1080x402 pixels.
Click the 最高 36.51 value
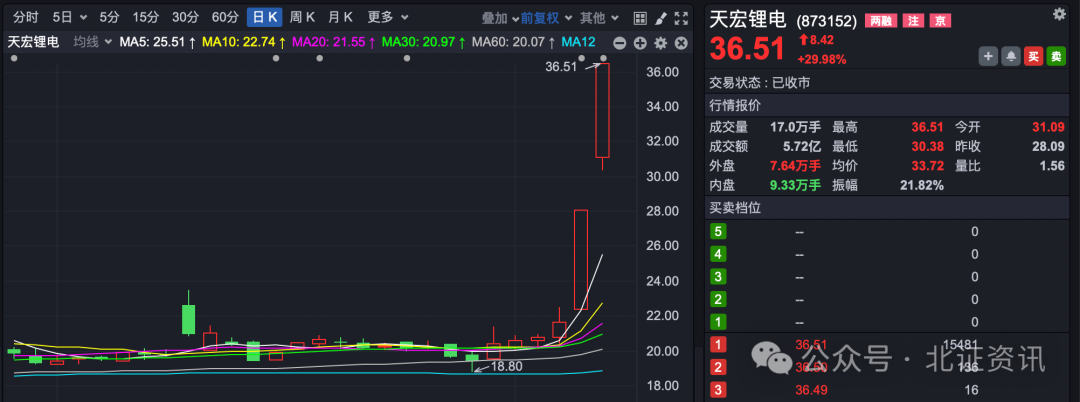[x=926, y=127]
